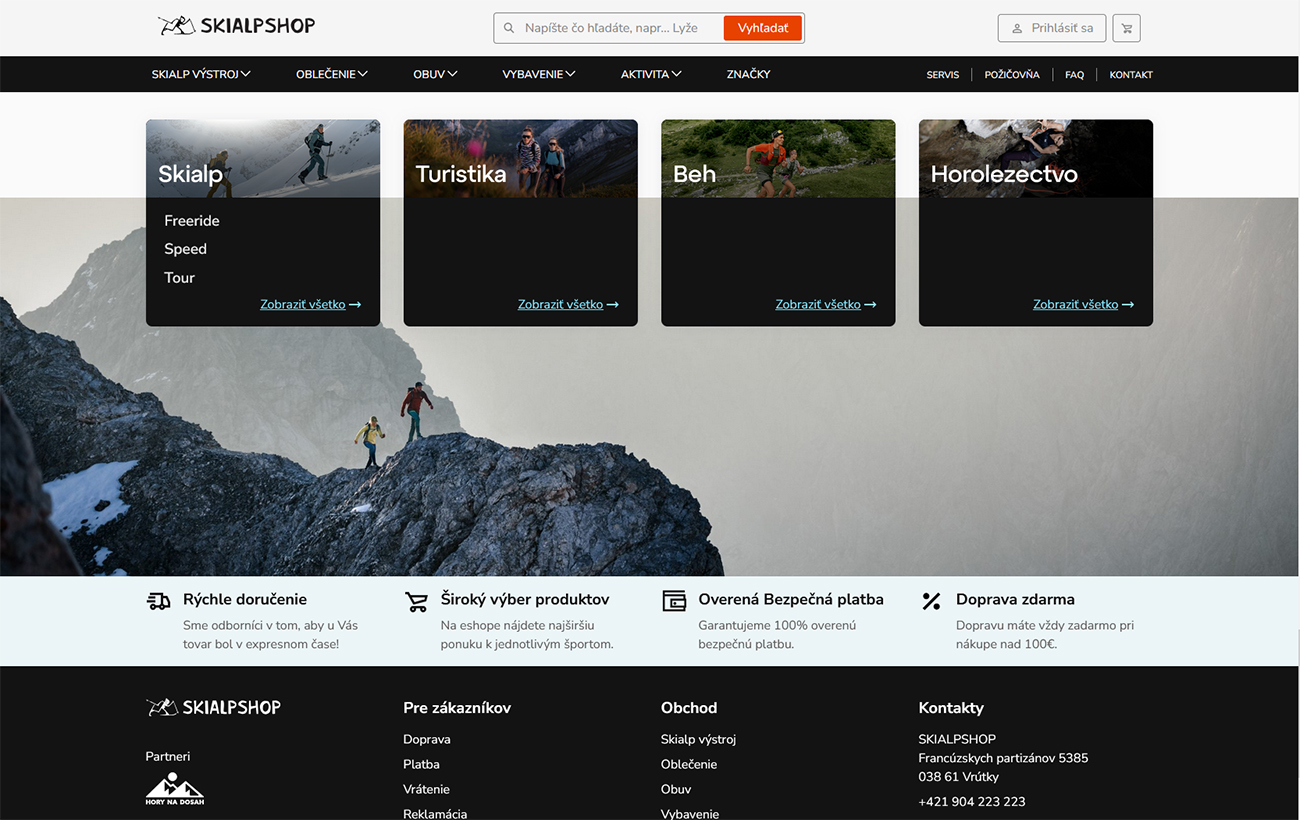Click the secure payment wallet icon

674,601
